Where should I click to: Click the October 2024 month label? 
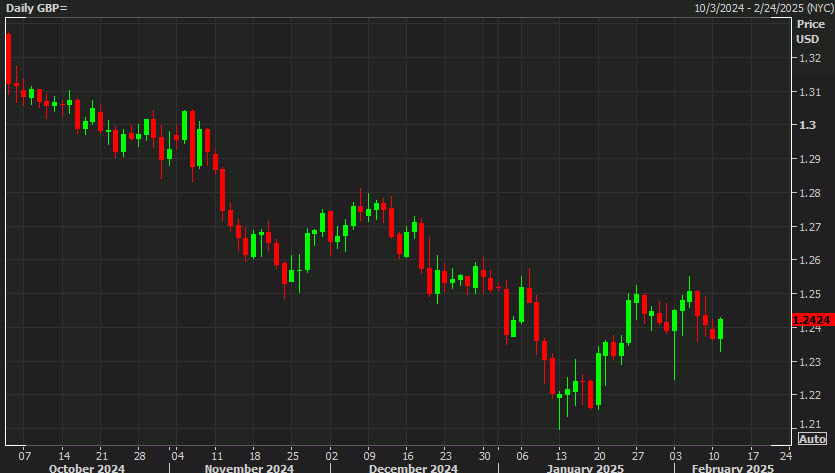[x=87, y=468]
